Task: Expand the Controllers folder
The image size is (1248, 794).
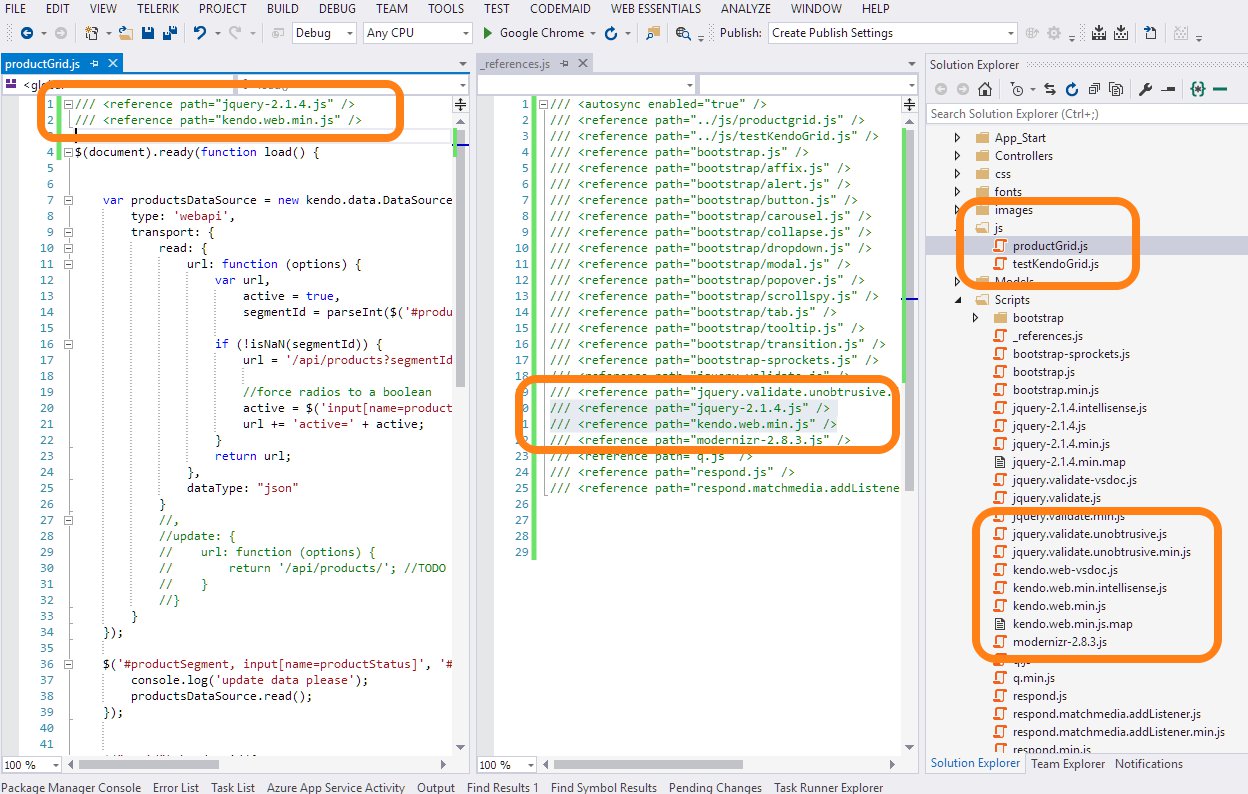Action: pos(957,156)
